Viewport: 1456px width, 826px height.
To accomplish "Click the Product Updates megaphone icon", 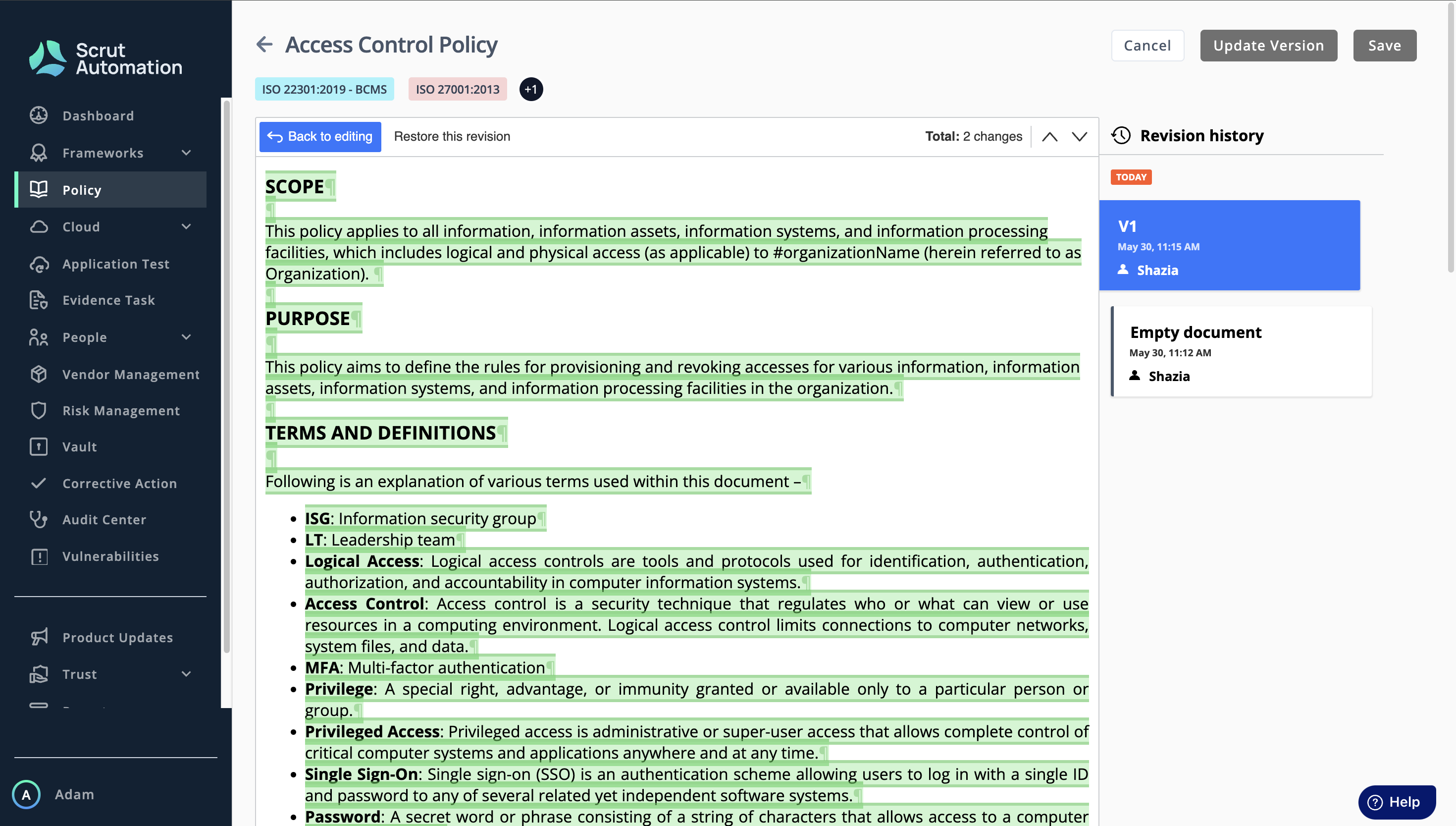I will 39,637.
